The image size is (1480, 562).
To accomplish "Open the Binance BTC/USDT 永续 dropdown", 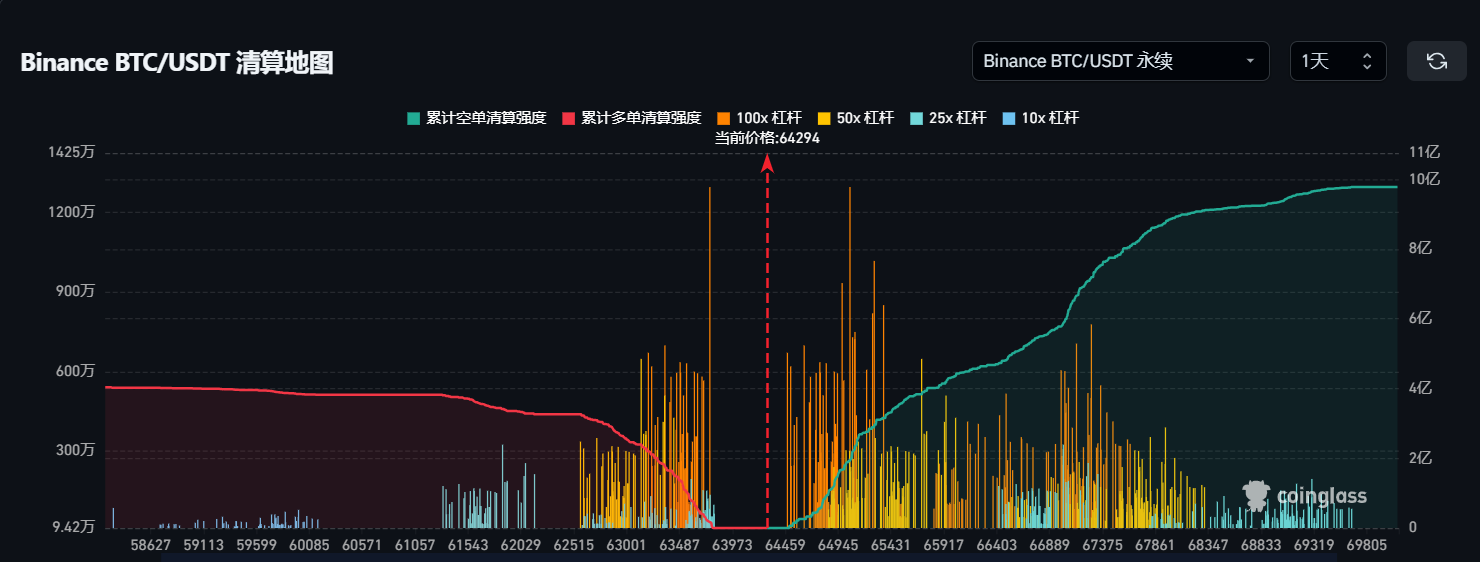I will pos(1120,61).
